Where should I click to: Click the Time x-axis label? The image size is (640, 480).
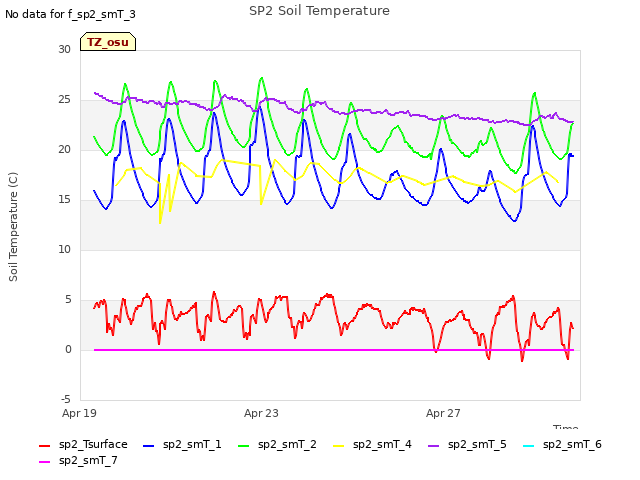click(x=566, y=427)
